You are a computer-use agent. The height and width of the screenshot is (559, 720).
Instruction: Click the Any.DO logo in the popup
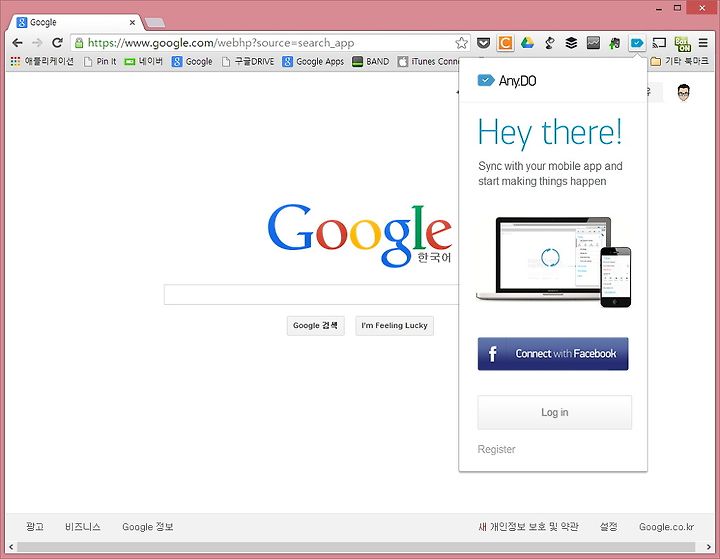pos(507,81)
